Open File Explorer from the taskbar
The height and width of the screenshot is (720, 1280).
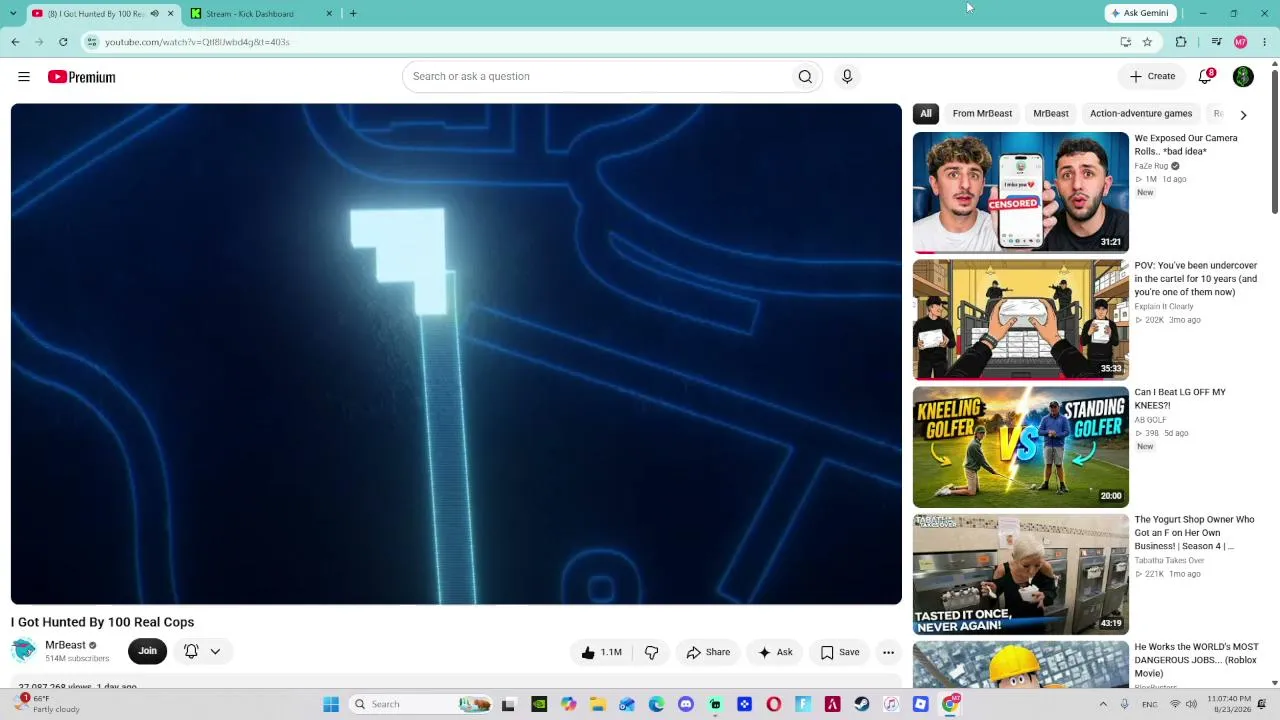597,704
